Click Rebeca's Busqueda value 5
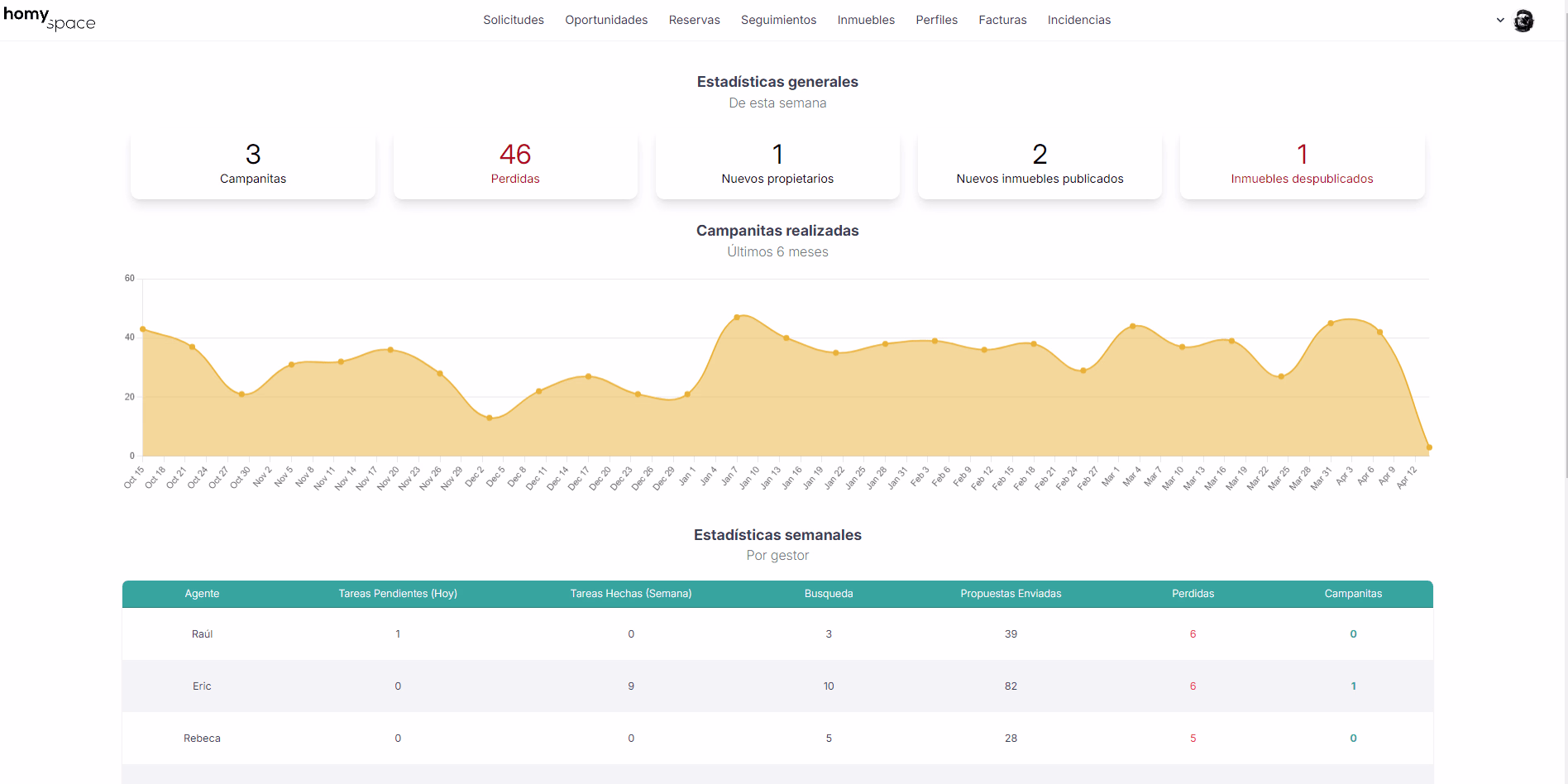1568x784 pixels. [x=829, y=739]
